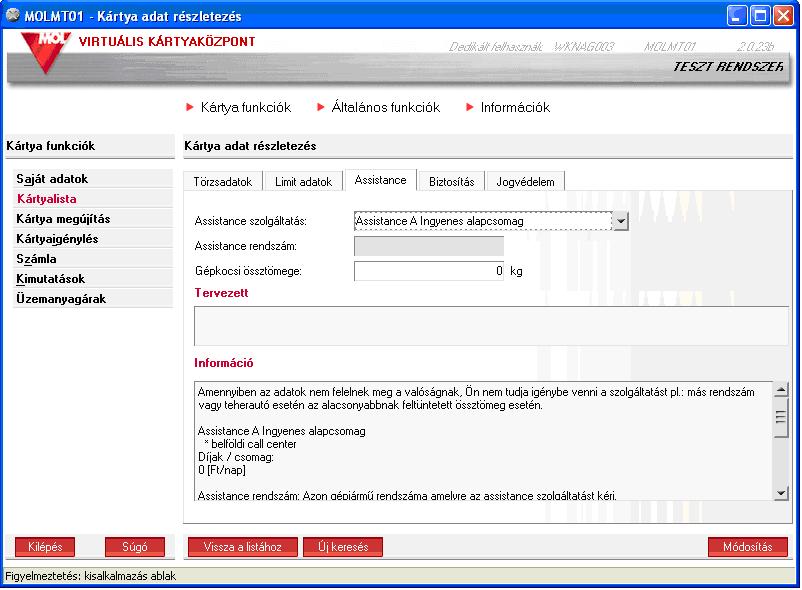Open the Kártya funkciók top menu

246,107
